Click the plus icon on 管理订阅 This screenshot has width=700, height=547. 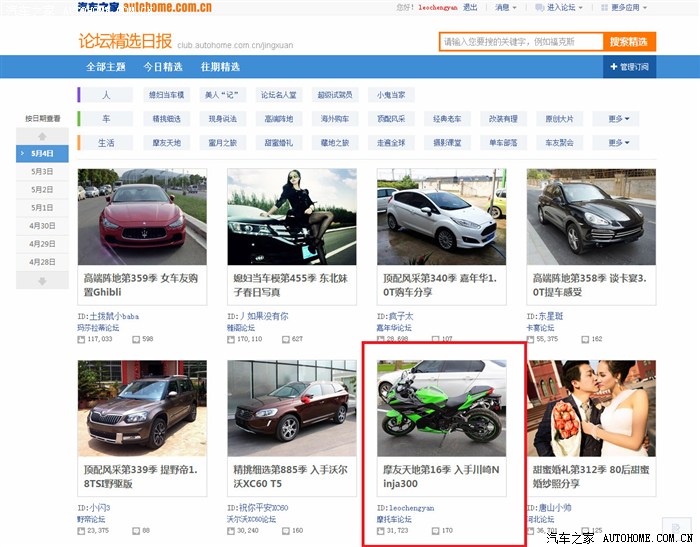611,67
